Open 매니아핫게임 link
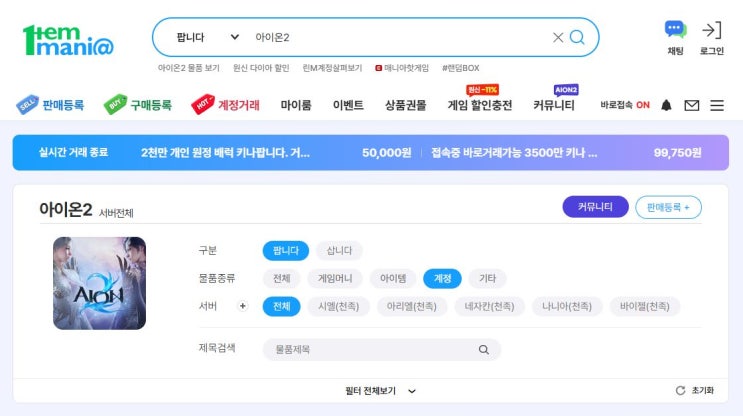 (x=402, y=68)
